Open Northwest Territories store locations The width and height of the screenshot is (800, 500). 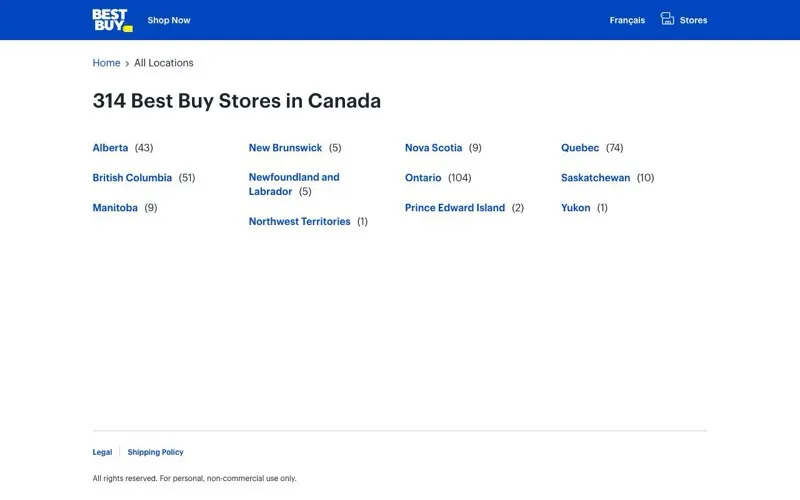click(x=299, y=221)
